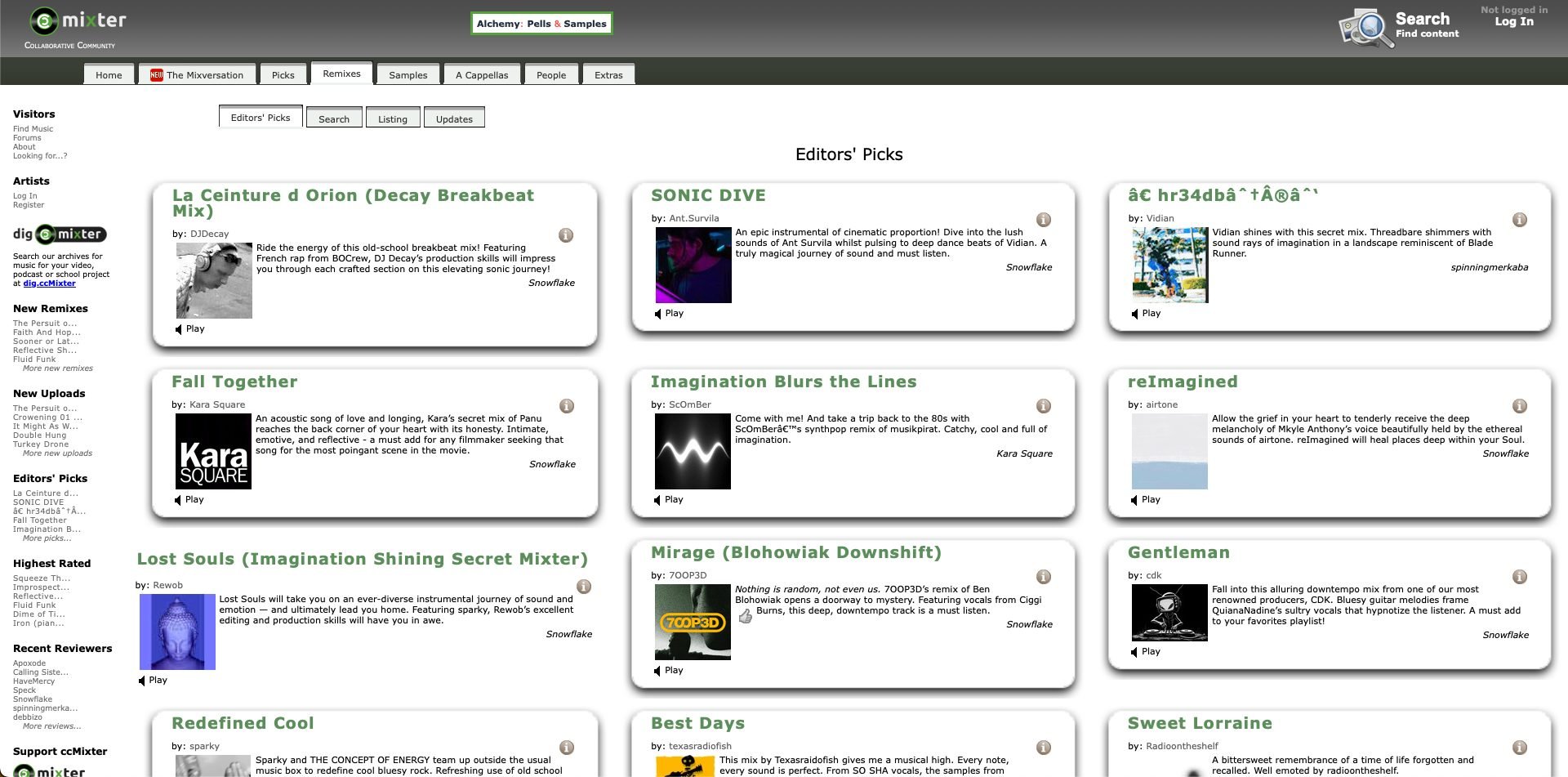This screenshot has width=1568, height=777.
Task: Open cdk DJ skull thumbnail
Action: coord(1169,613)
